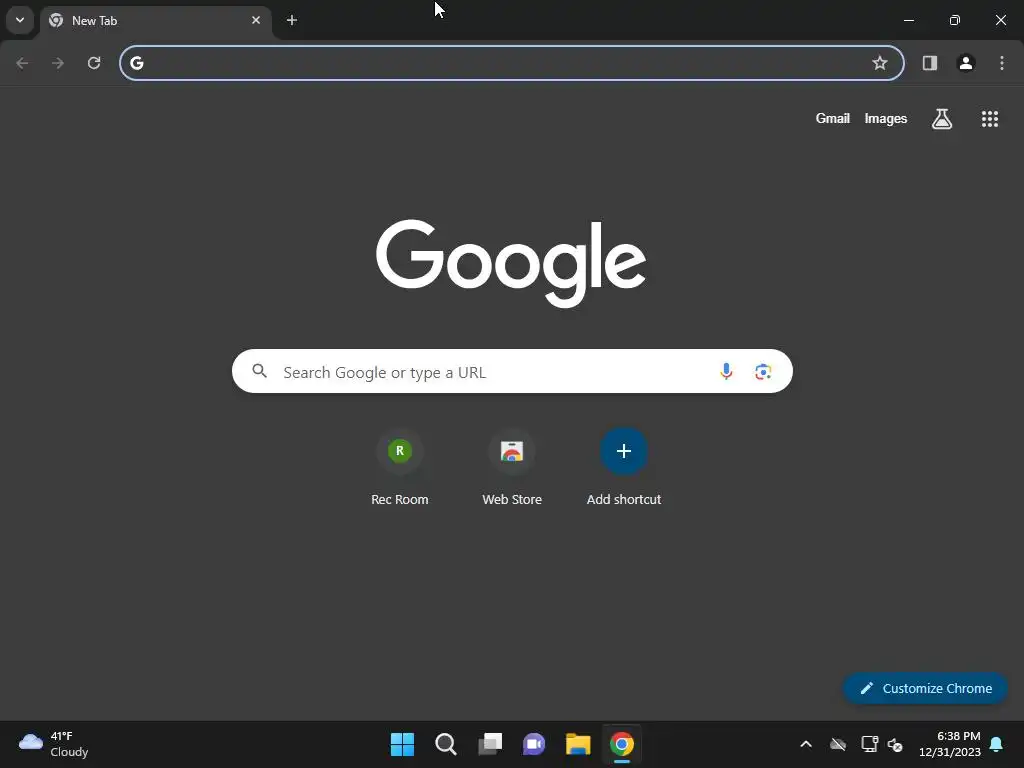Open the clock showing 6:38 PM
Viewport: 1024px width, 768px height.
[950, 744]
